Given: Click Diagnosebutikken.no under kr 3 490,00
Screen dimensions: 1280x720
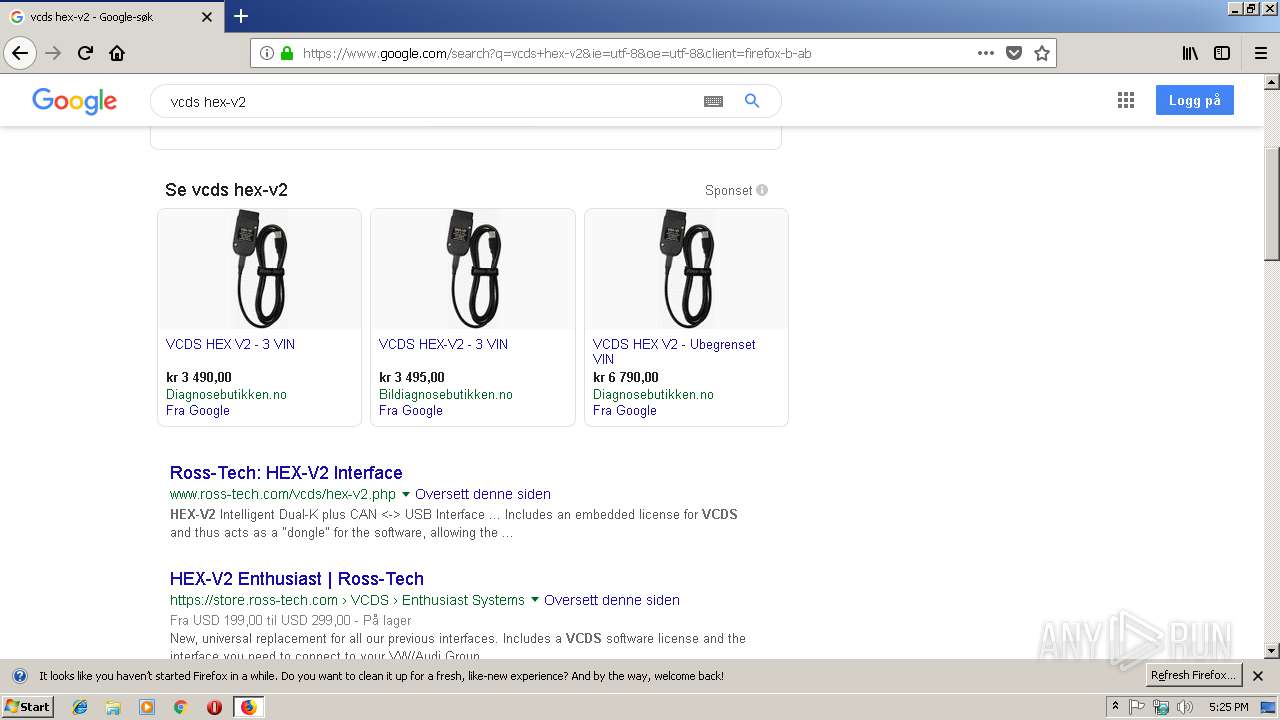Looking at the screenshot, I should coord(226,394).
